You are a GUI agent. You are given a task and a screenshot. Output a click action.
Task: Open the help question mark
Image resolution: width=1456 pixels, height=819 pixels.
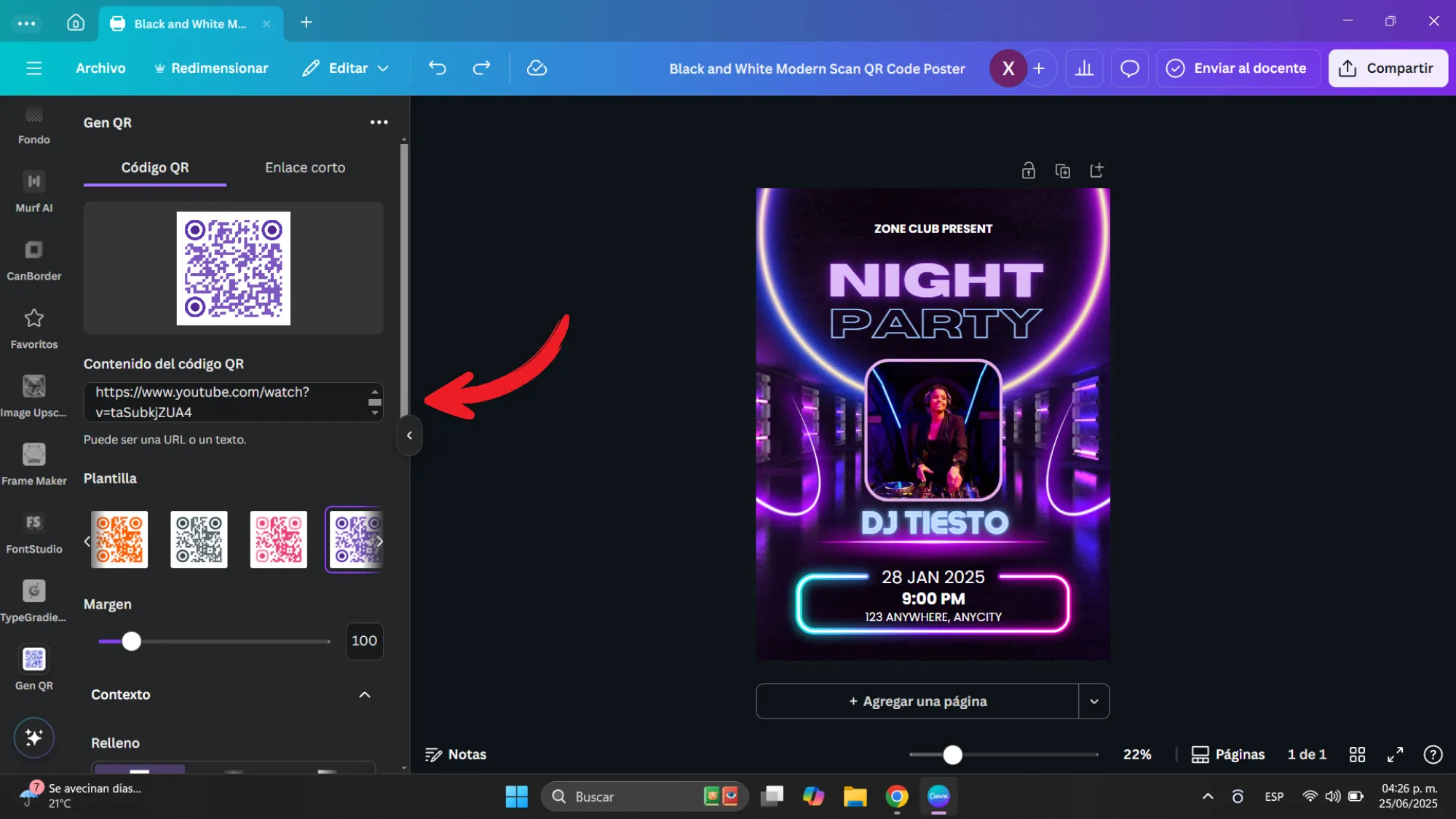(x=1433, y=754)
